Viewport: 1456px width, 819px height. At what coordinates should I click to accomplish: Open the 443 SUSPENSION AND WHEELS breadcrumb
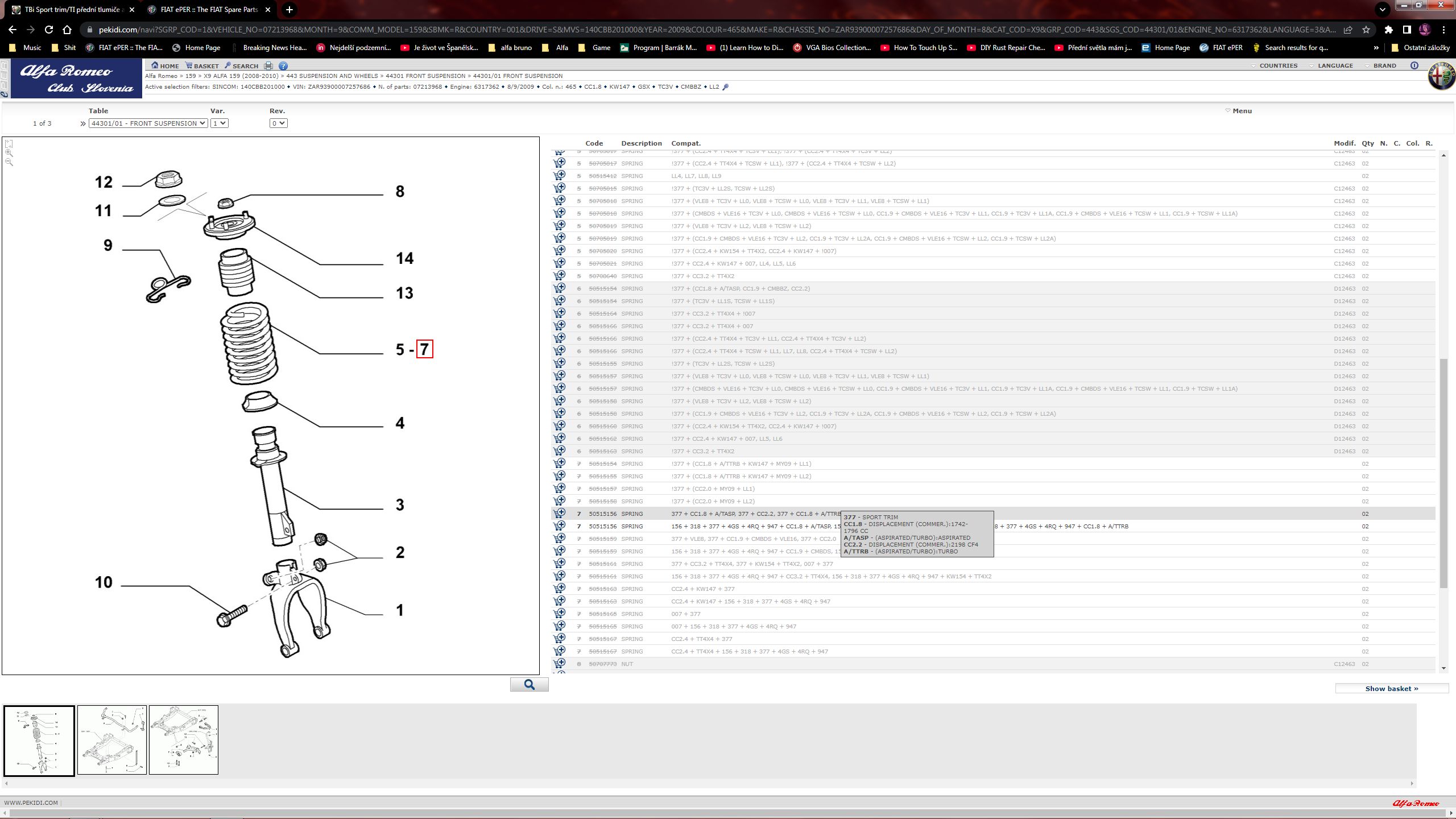click(x=332, y=76)
